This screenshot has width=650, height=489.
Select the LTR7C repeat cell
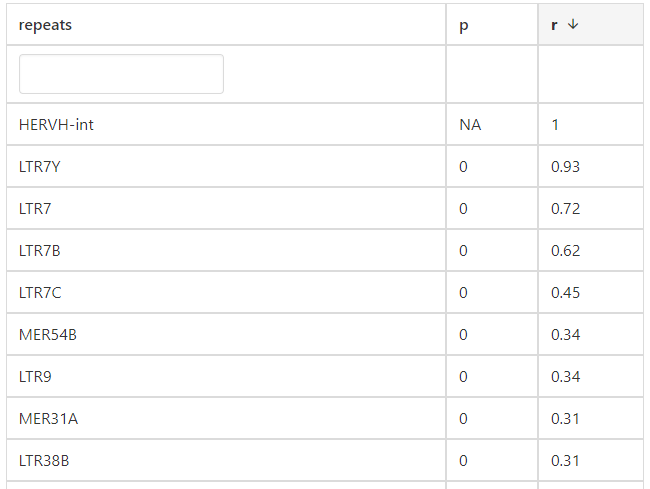pyautogui.click(x=40, y=293)
